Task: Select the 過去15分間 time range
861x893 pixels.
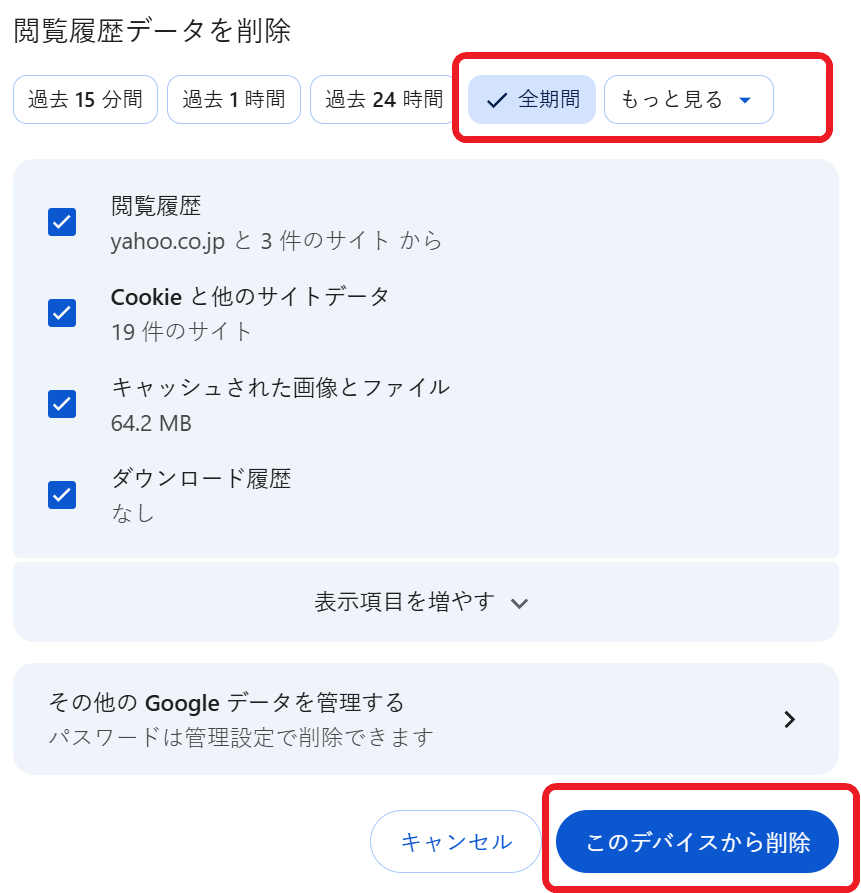Action: click(x=85, y=100)
